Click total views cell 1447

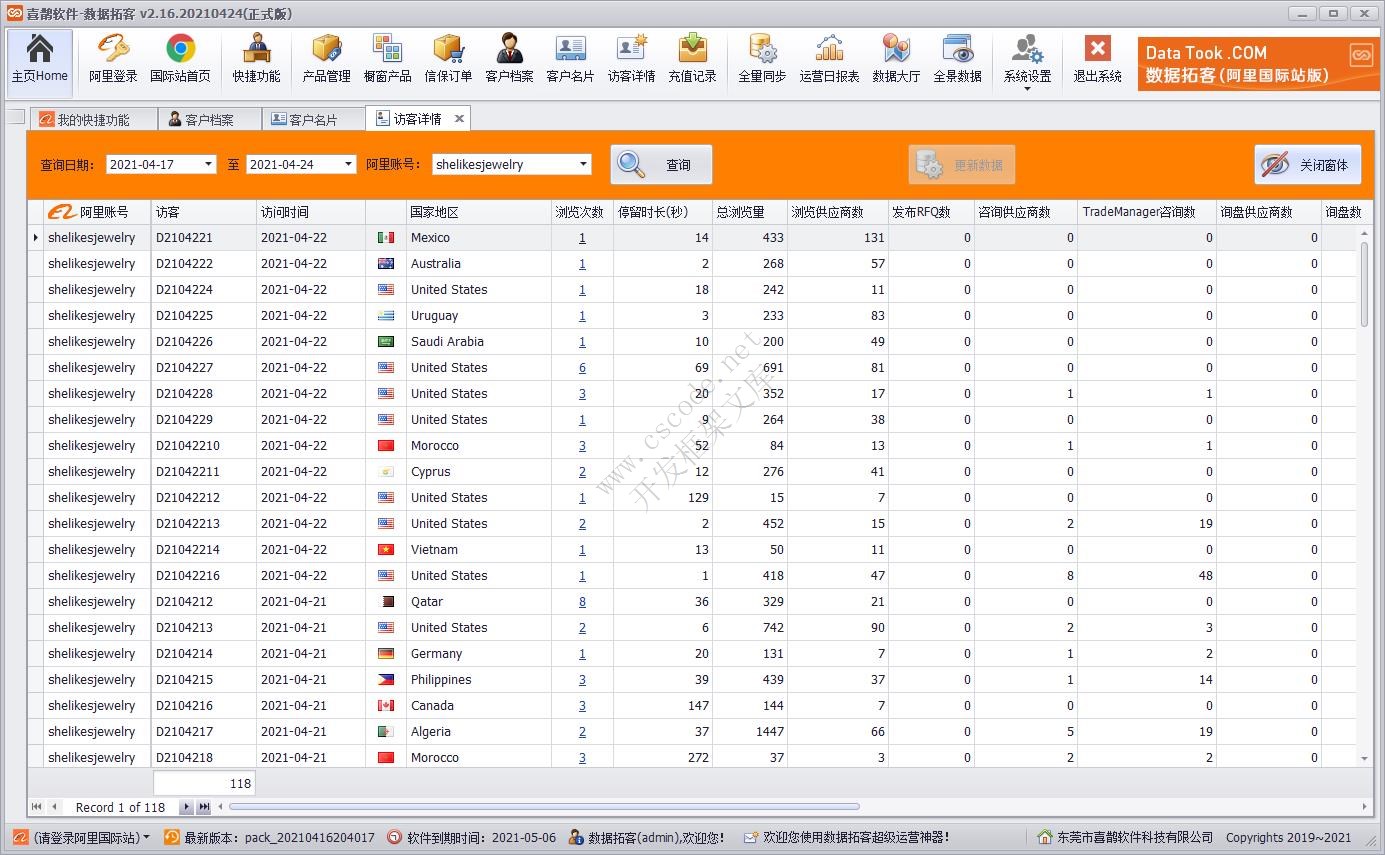click(x=750, y=732)
